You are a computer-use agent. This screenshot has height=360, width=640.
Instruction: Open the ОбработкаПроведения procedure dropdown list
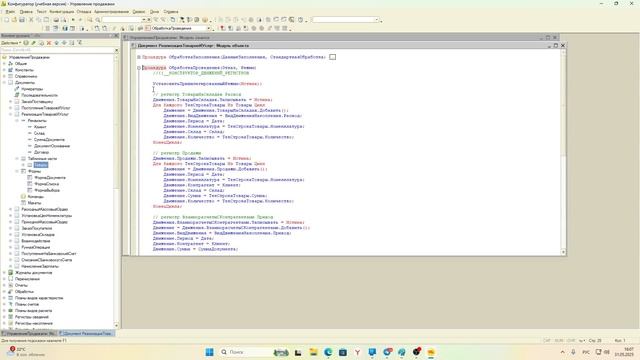[x=209, y=29]
